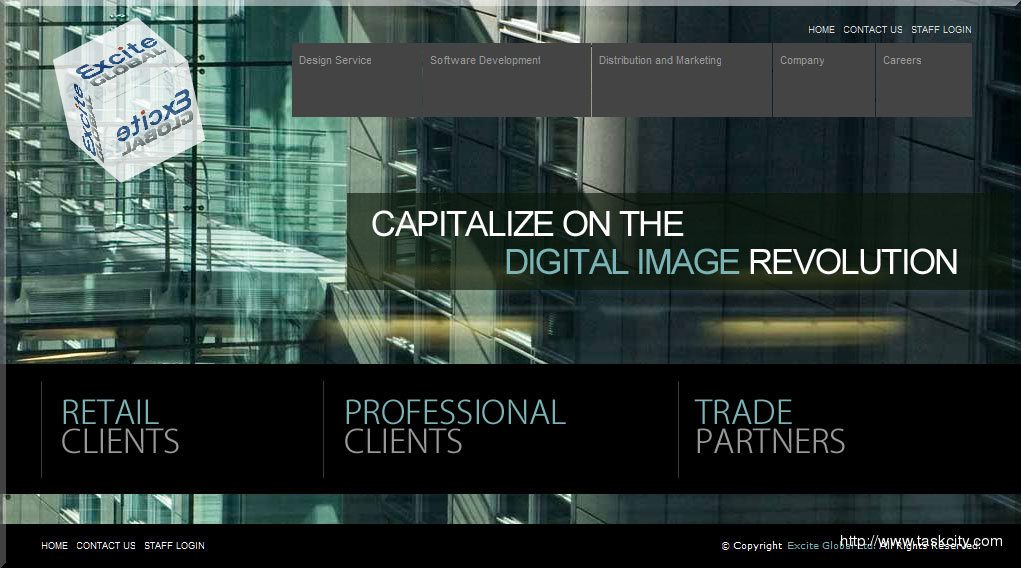The image size is (1021, 568).
Task: Open the Design Service menu
Action: [335, 61]
